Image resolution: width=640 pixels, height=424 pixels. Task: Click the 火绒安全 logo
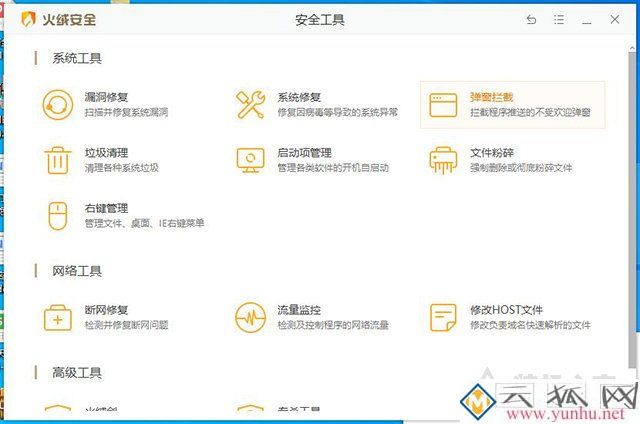click(x=59, y=19)
